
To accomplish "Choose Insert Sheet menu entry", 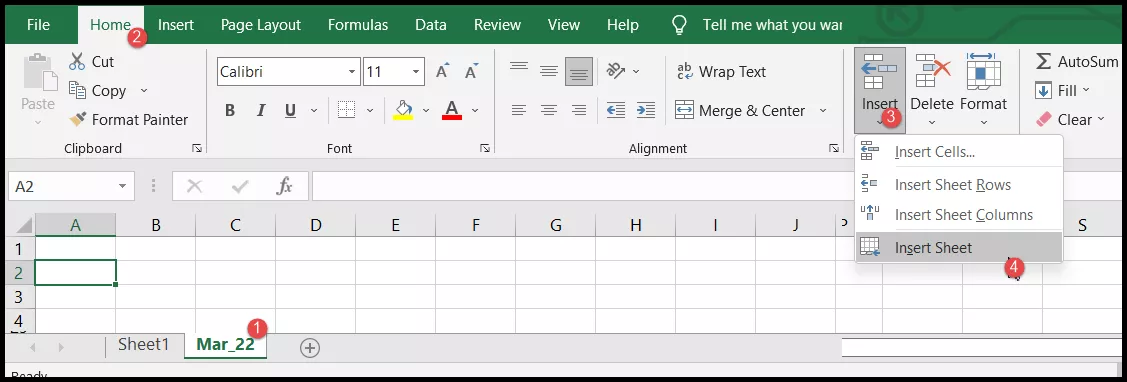I will coord(959,247).
